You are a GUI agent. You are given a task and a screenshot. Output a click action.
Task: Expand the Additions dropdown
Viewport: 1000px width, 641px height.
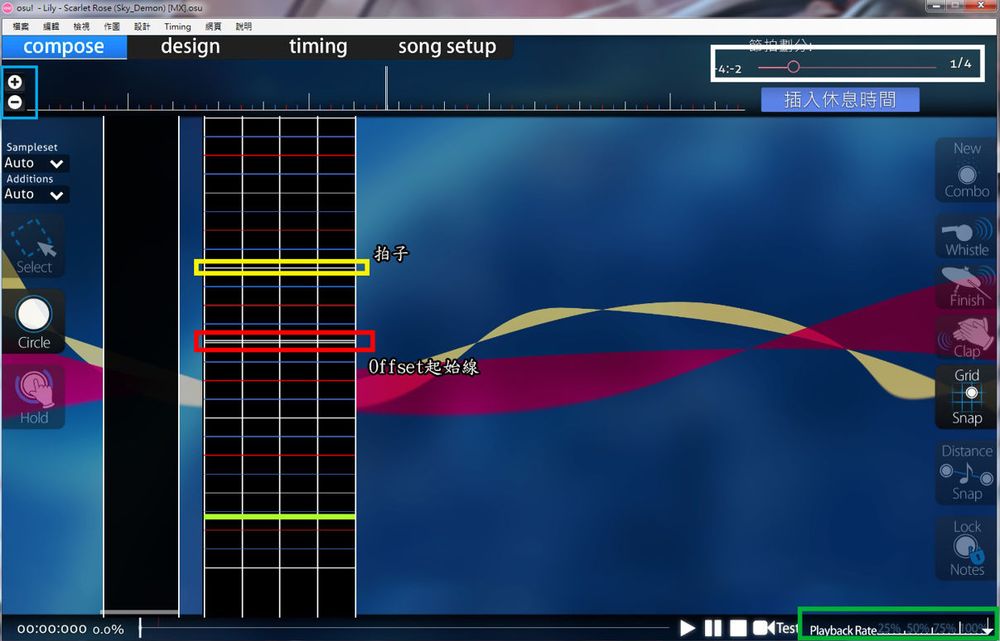pyautogui.click(x=35, y=194)
